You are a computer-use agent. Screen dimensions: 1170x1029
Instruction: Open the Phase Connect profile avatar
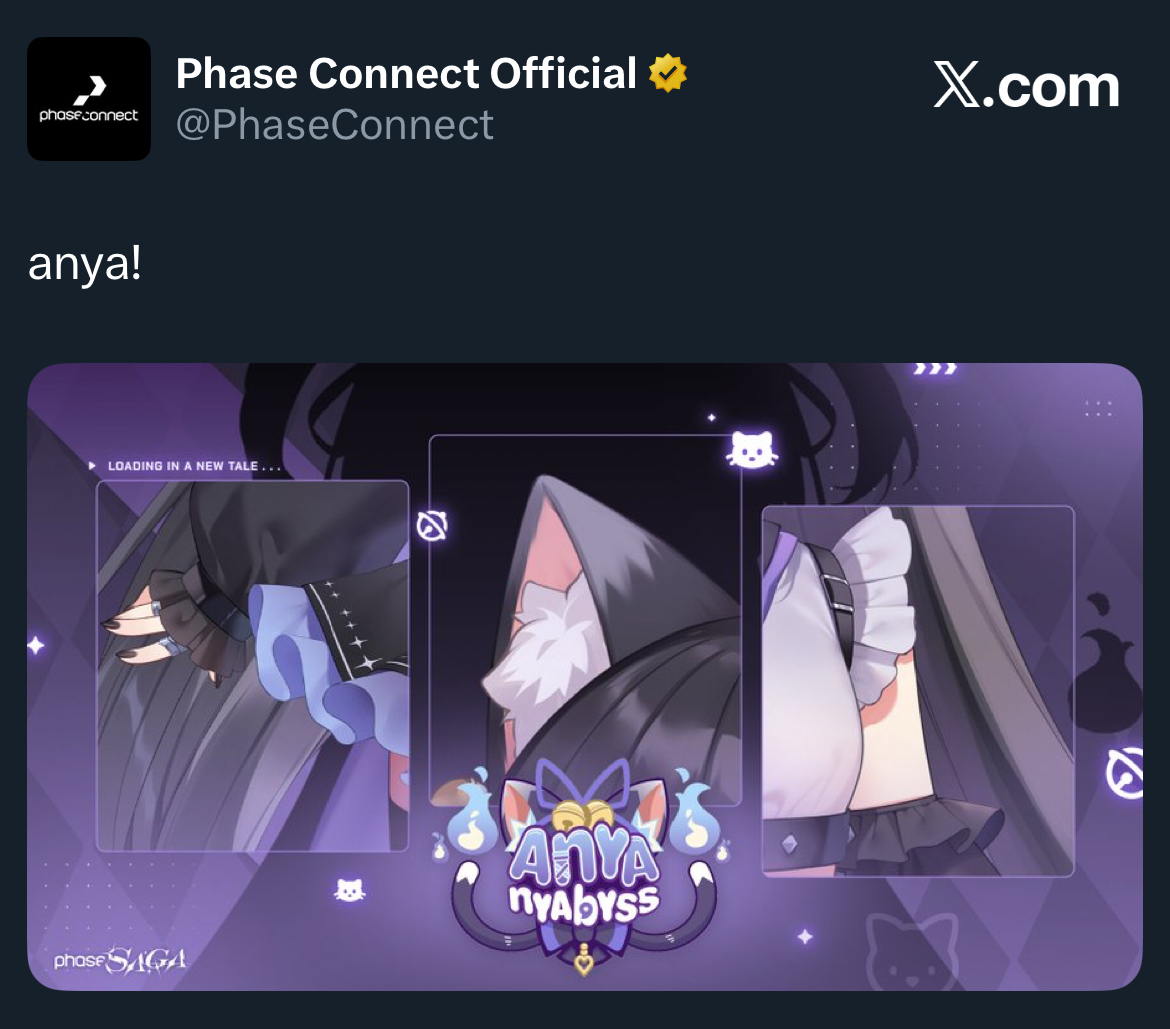pyautogui.click(x=89, y=99)
